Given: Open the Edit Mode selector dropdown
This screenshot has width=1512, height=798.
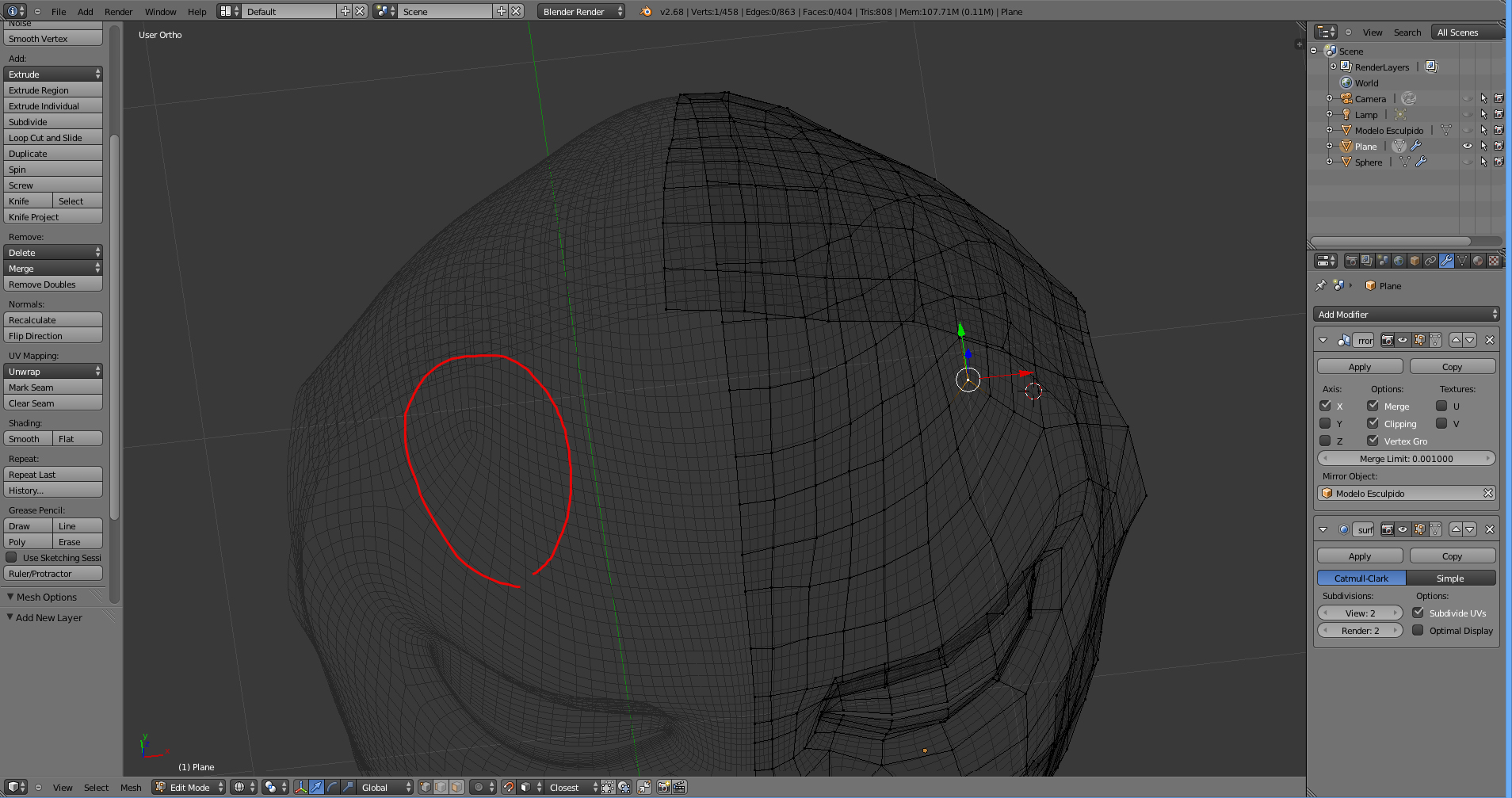Looking at the screenshot, I should [x=190, y=787].
